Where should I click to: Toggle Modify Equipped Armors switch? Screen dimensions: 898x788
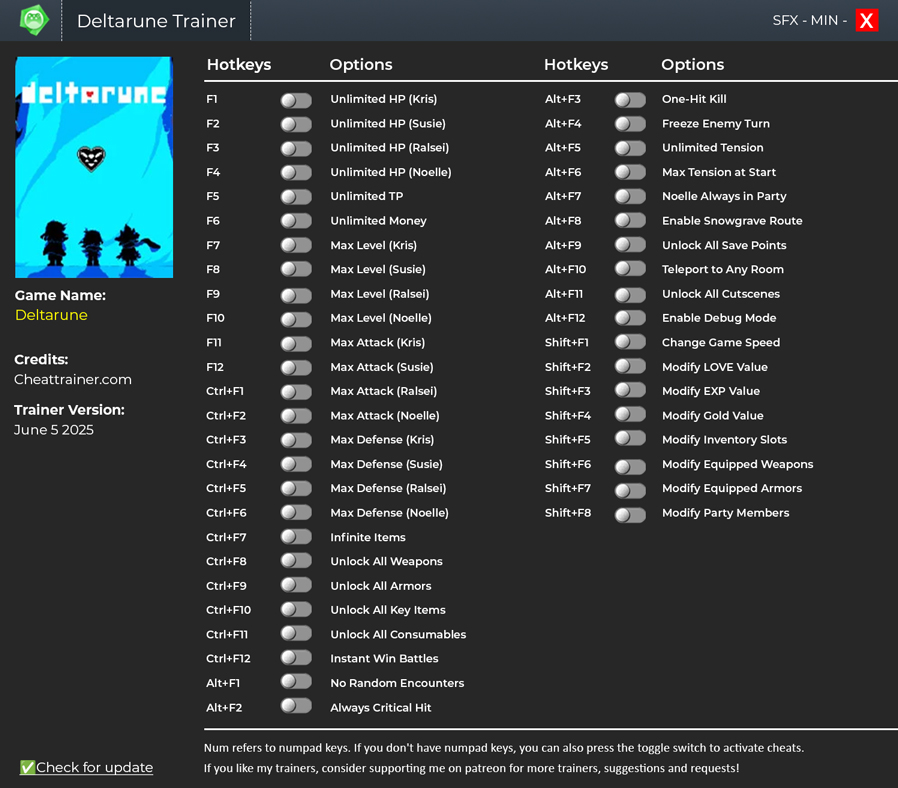pos(630,490)
